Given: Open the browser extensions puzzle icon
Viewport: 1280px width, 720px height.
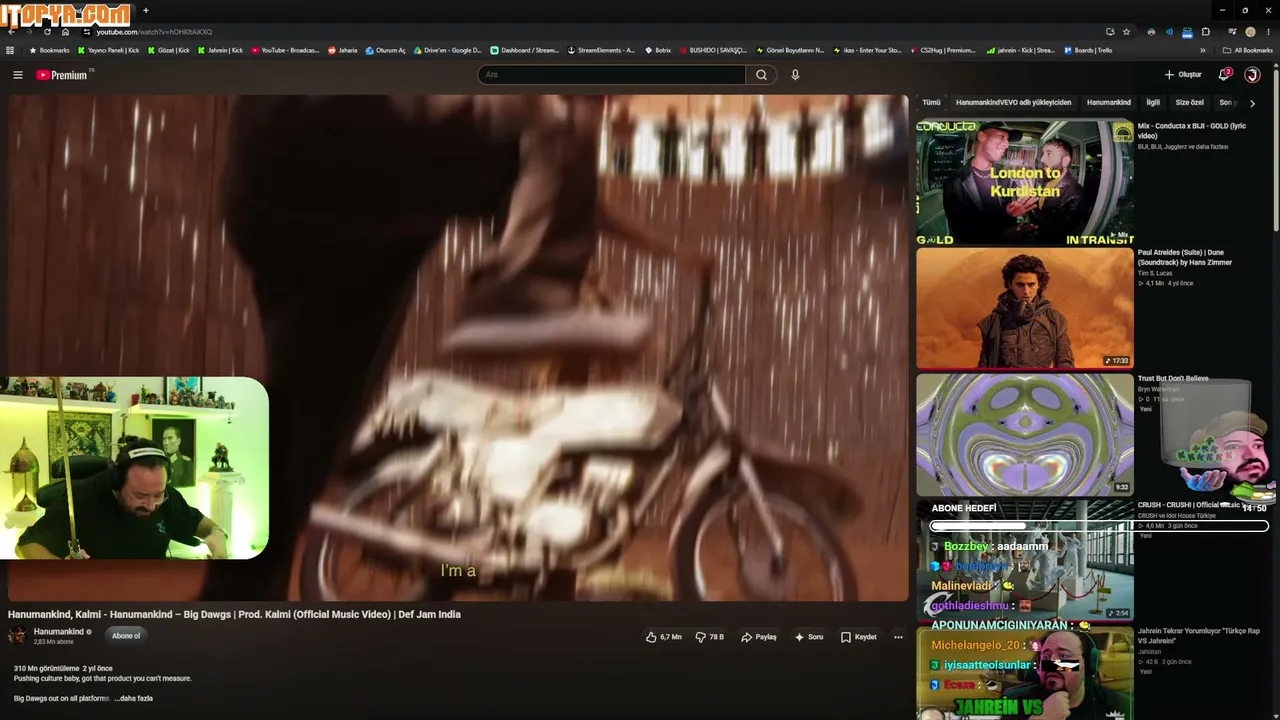Looking at the screenshot, I should click(x=1205, y=32).
